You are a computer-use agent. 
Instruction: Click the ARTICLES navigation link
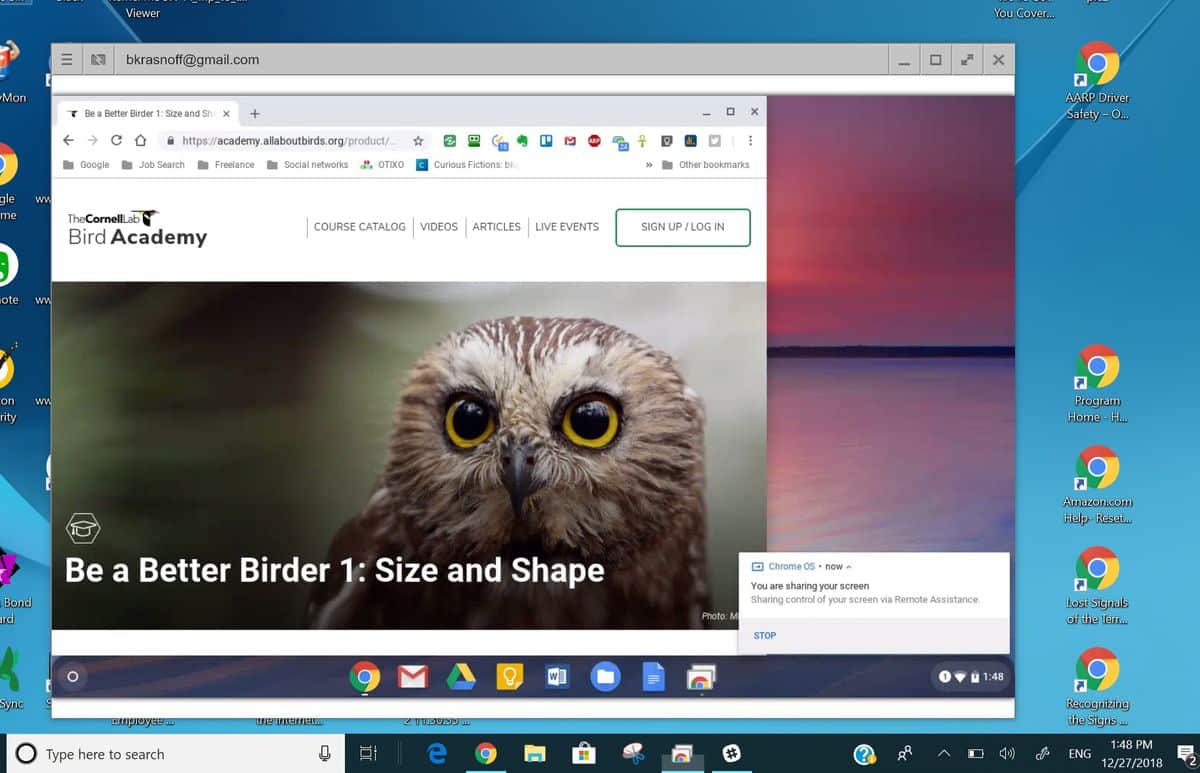click(x=496, y=227)
